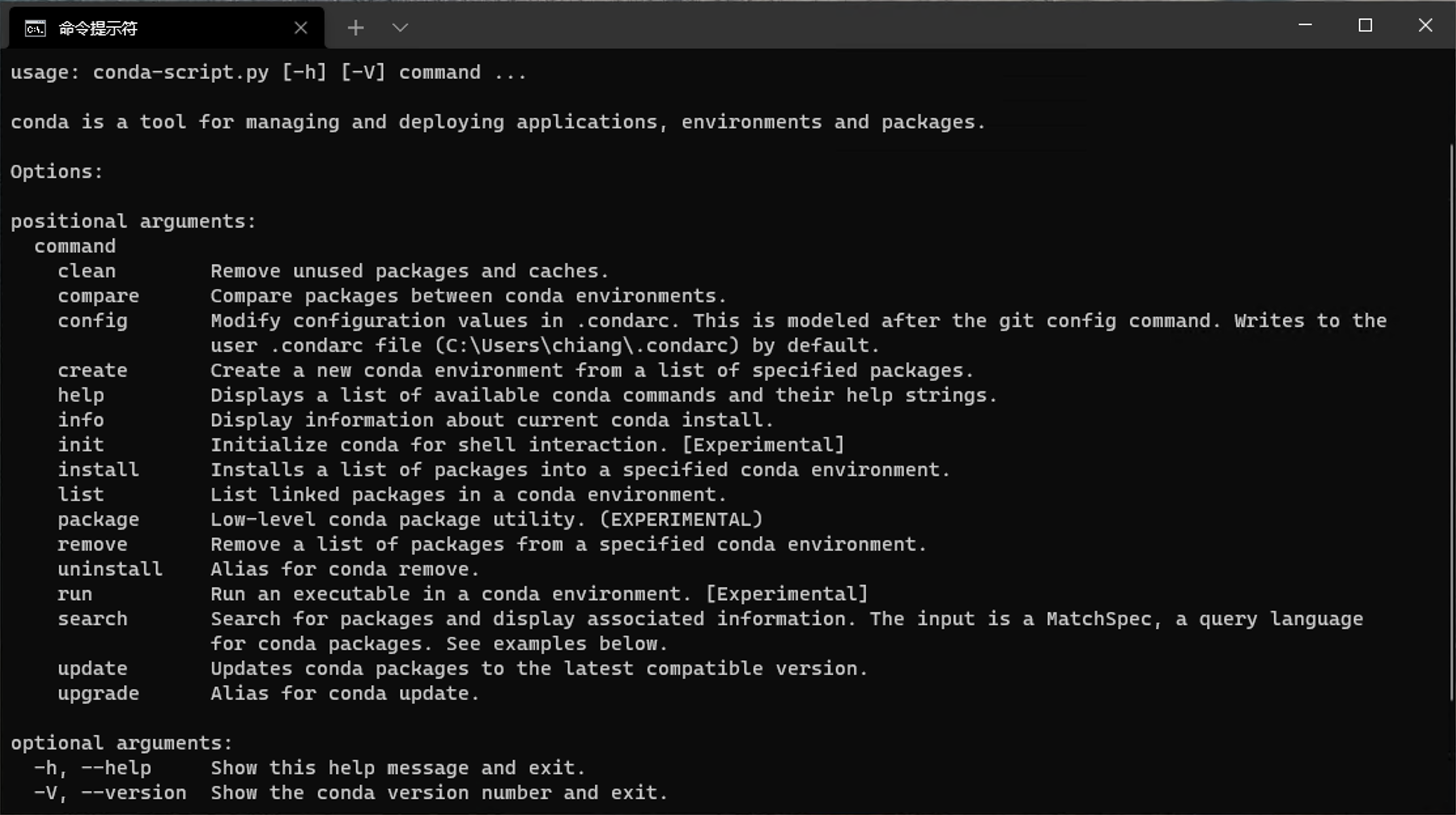Image resolution: width=1456 pixels, height=815 pixels.
Task: Click the 'compare' command name
Action: click(x=98, y=296)
